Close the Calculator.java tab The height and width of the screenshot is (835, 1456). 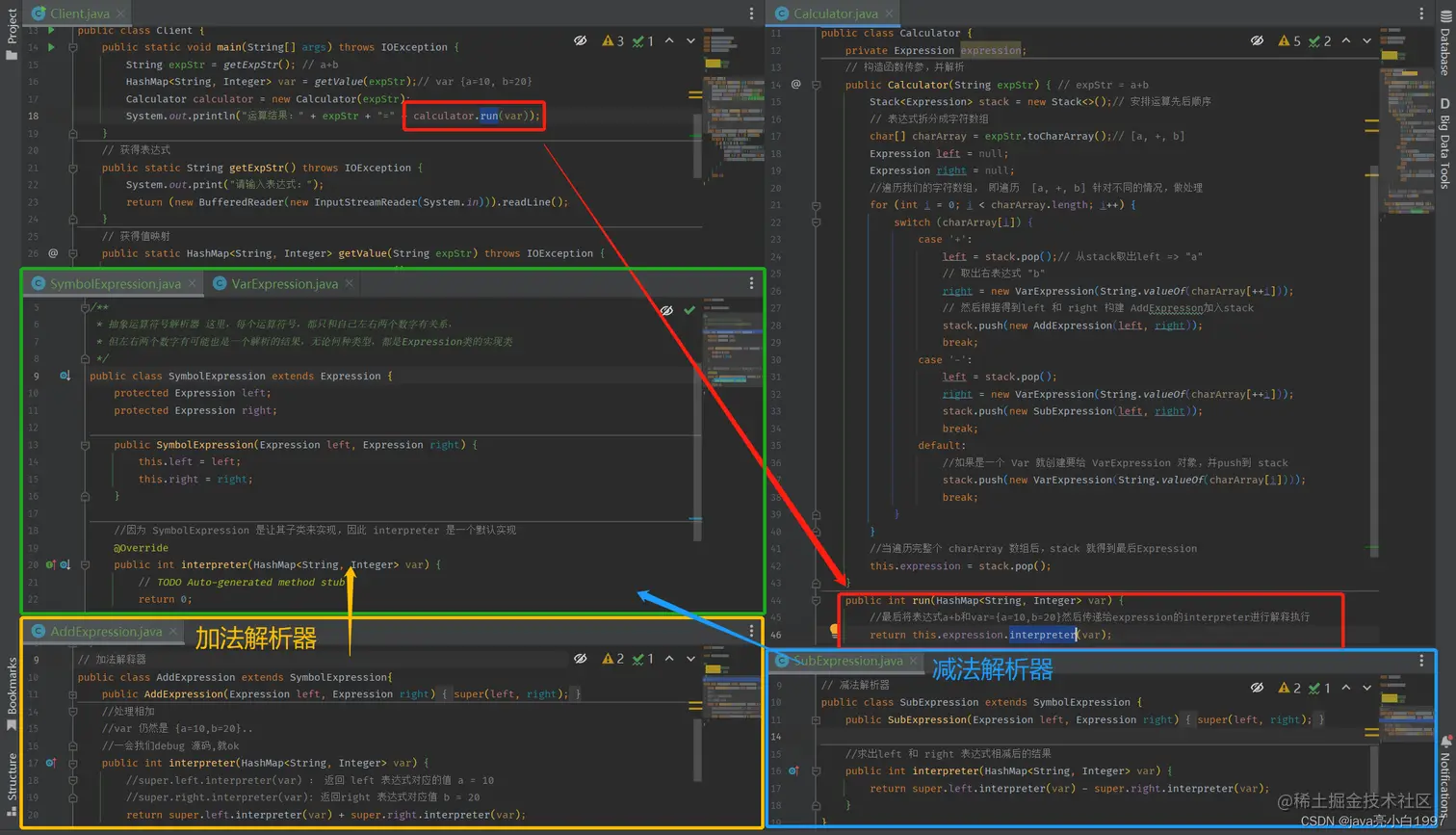[889, 13]
